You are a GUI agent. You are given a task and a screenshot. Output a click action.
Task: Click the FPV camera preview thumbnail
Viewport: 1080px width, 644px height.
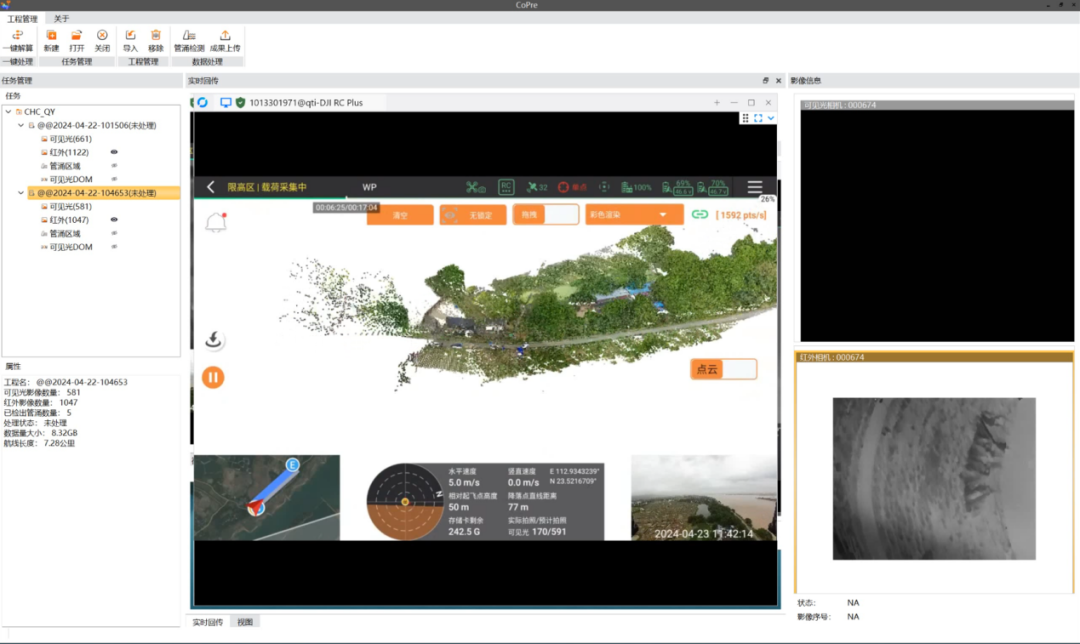(703, 497)
